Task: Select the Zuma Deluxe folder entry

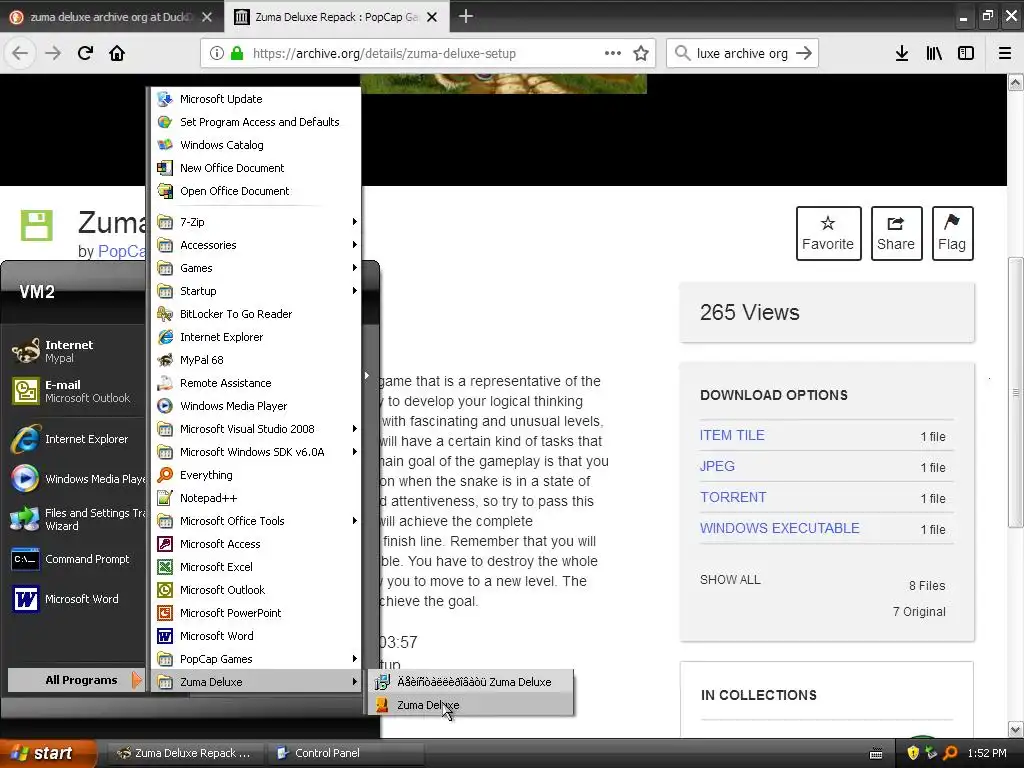Action: 256,682
